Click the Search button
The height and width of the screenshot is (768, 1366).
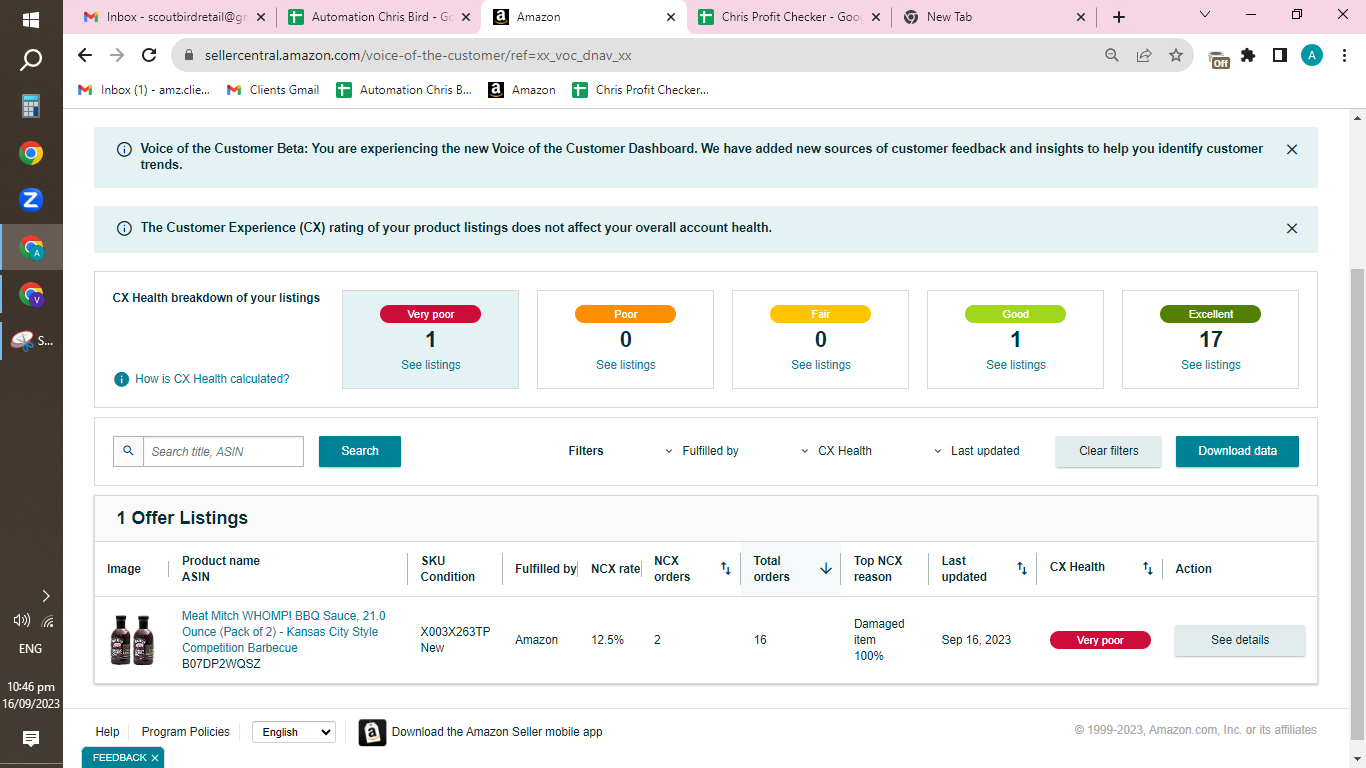coord(360,451)
